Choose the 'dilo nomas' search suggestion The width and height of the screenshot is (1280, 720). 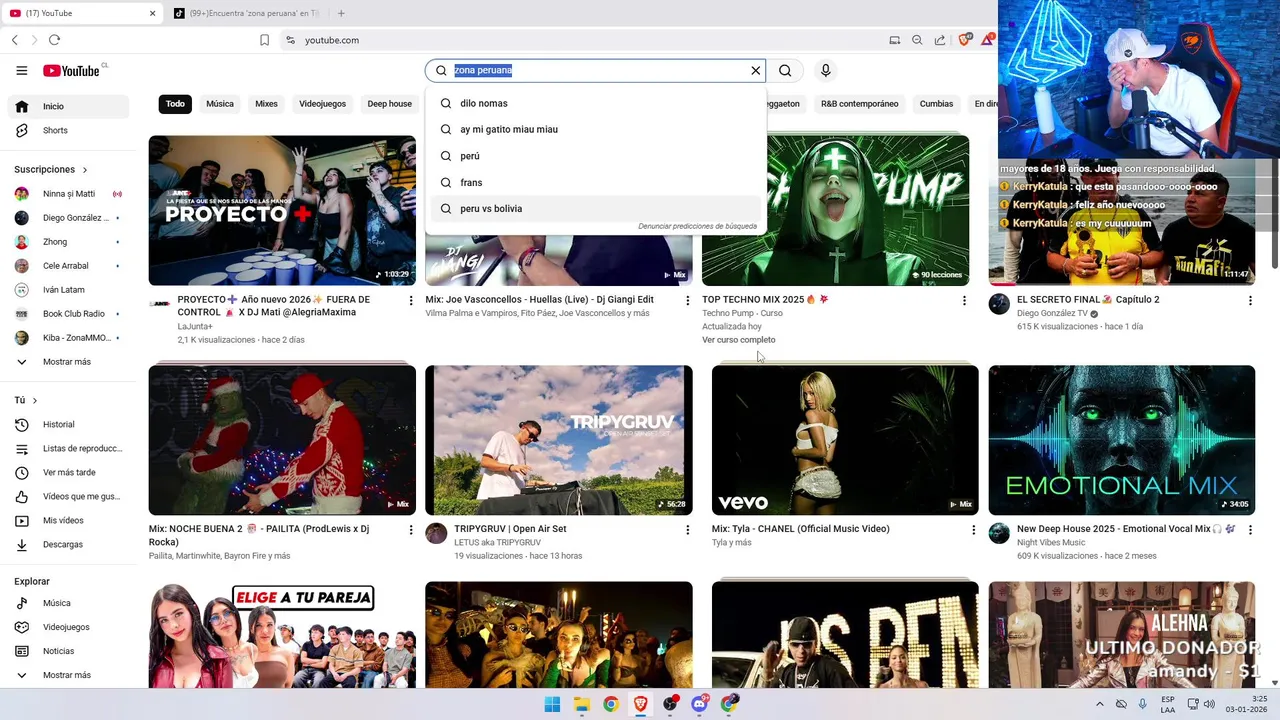596,103
